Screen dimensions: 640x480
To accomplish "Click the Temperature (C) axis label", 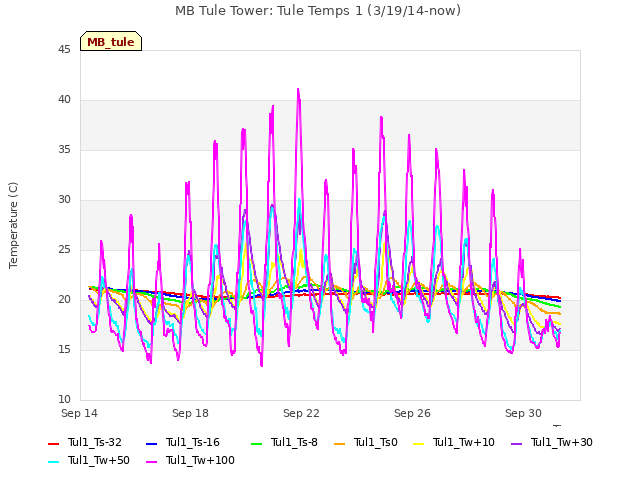I will coord(13,225).
